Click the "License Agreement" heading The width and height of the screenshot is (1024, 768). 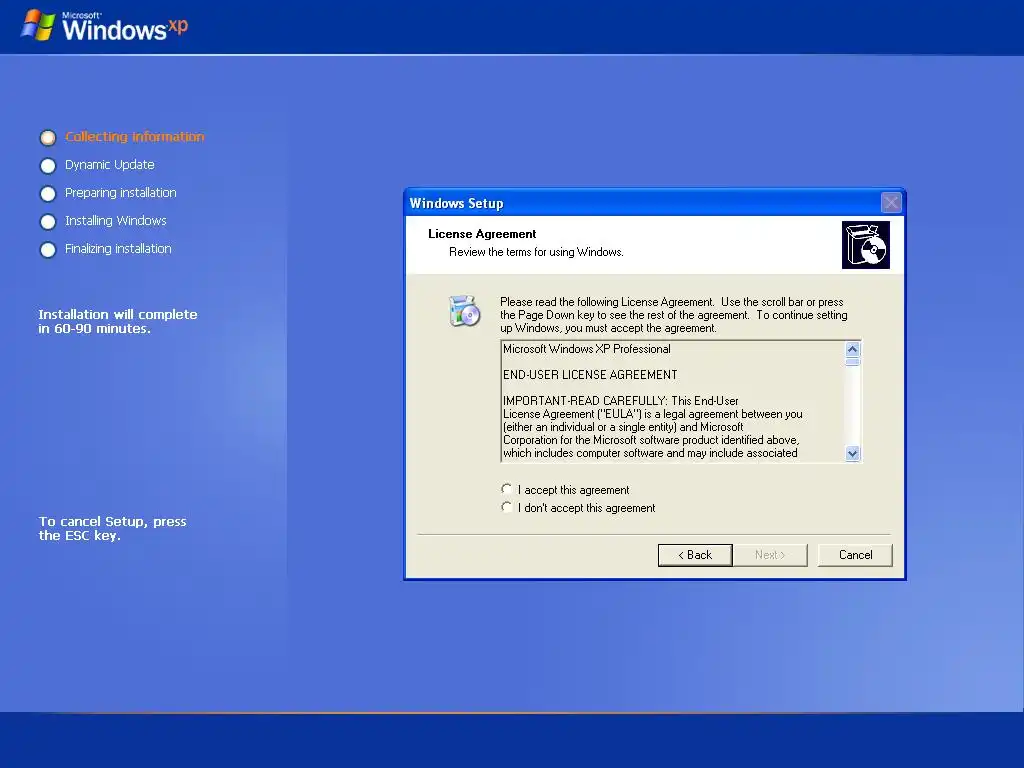pos(482,234)
